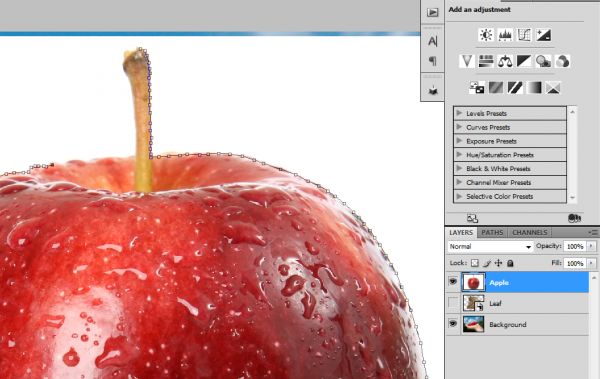Open the Opacity slider arrow
Image resolution: width=600 pixels, height=379 pixels.
[x=592, y=246]
